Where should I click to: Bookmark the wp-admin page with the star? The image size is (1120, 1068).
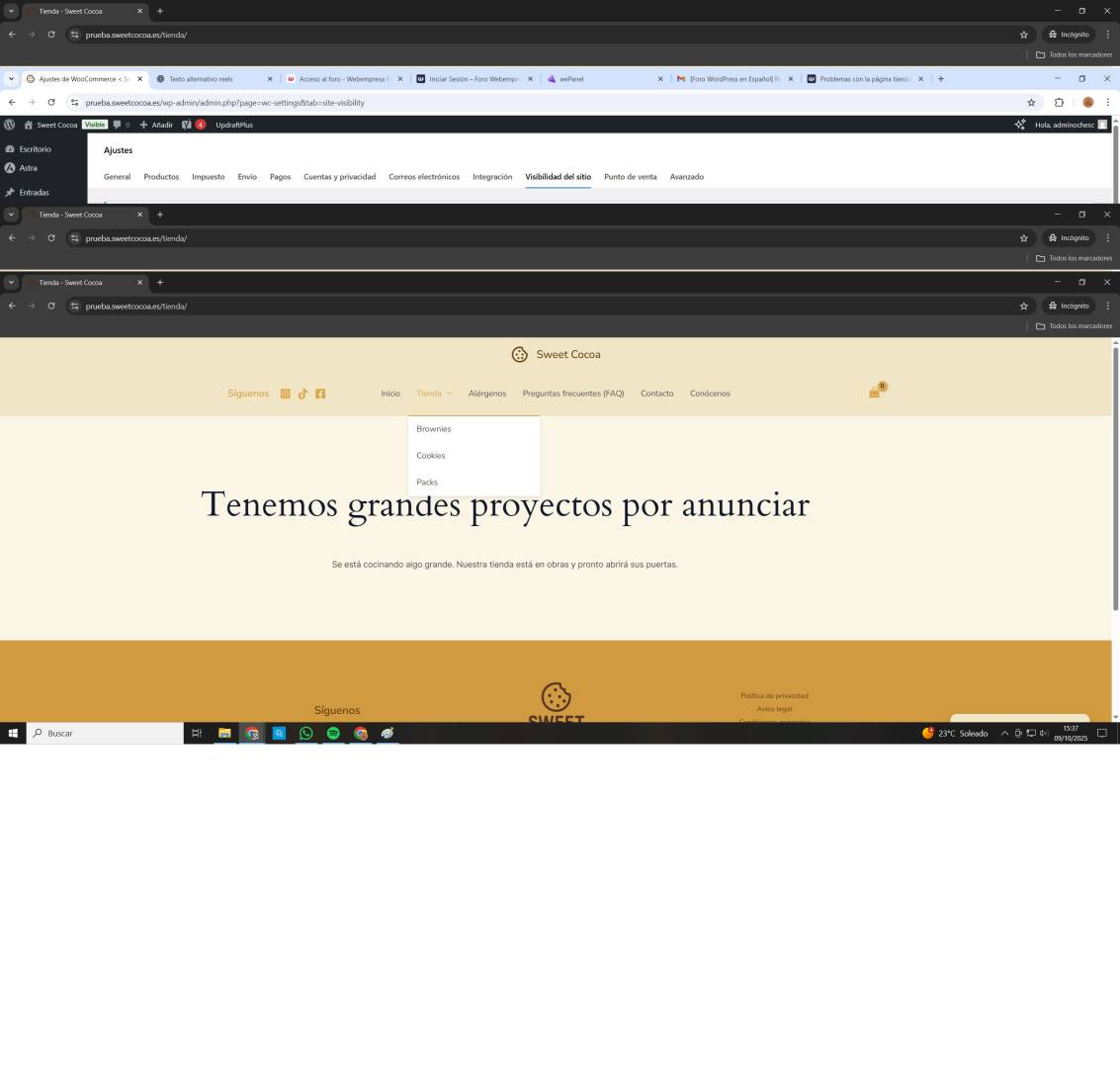(x=1031, y=102)
